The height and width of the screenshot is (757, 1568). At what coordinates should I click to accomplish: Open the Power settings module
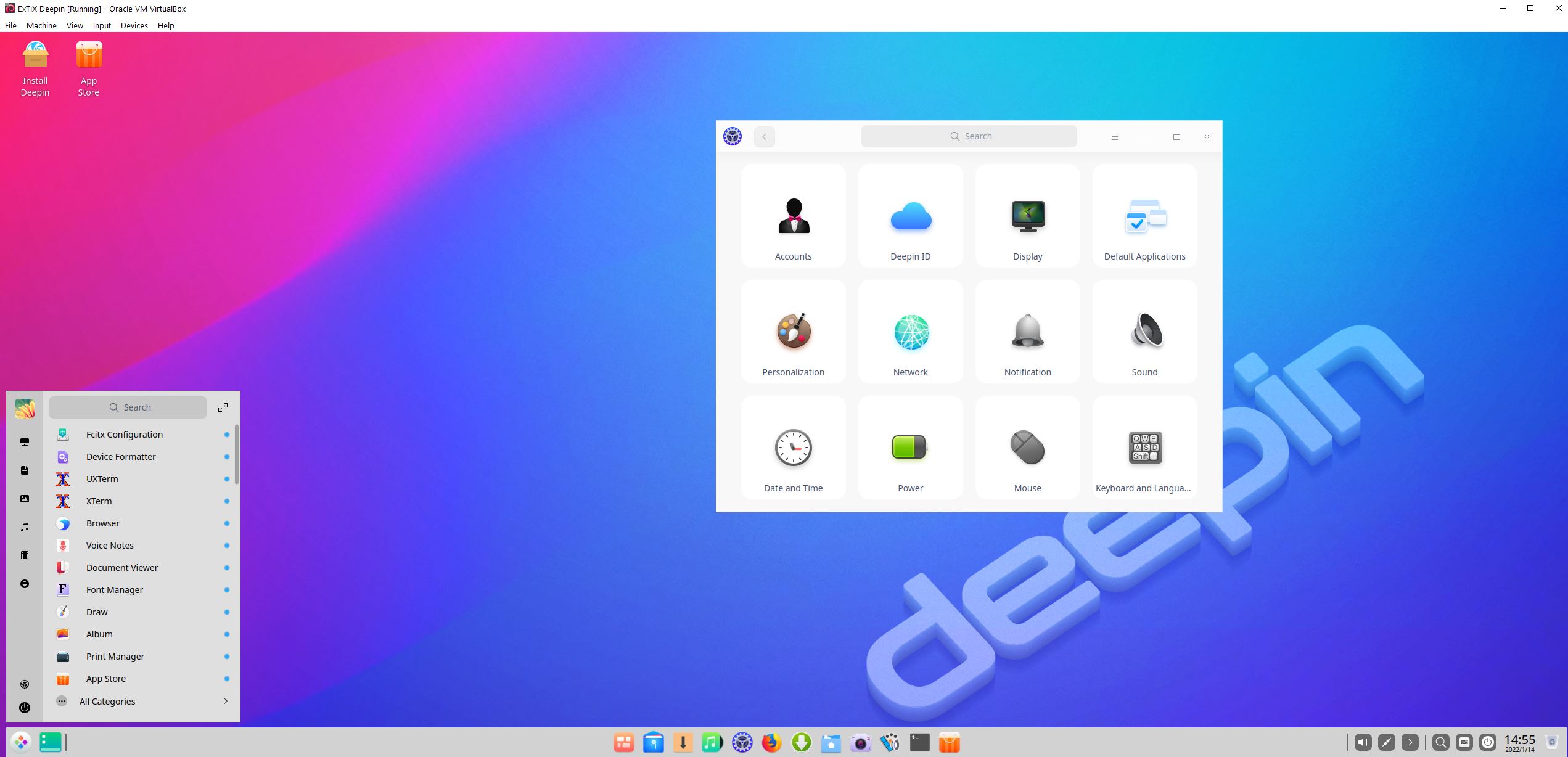pyautogui.click(x=910, y=448)
